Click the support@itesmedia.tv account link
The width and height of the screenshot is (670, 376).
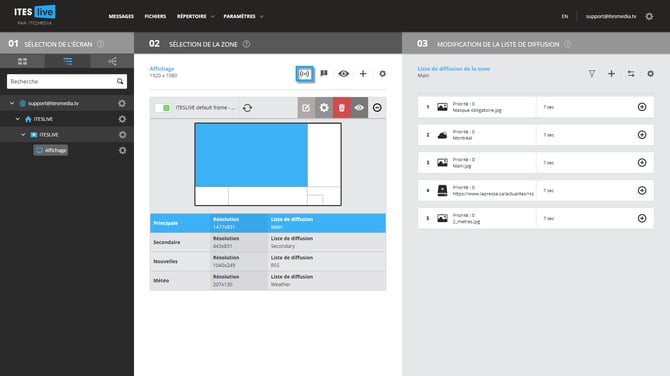coord(611,16)
